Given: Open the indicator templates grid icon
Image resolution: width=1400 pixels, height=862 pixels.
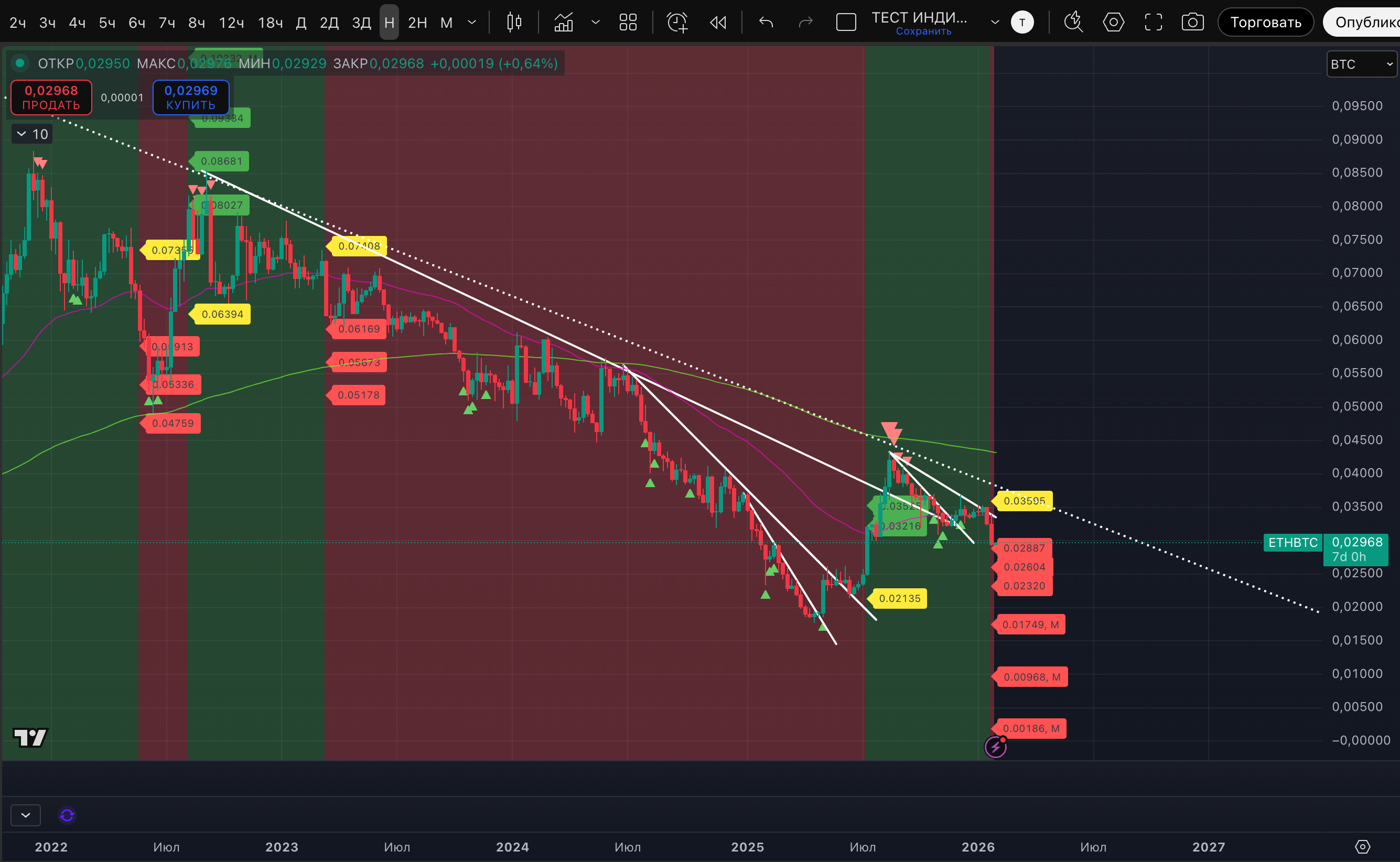Looking at the screenshot, I should (628, 22).
